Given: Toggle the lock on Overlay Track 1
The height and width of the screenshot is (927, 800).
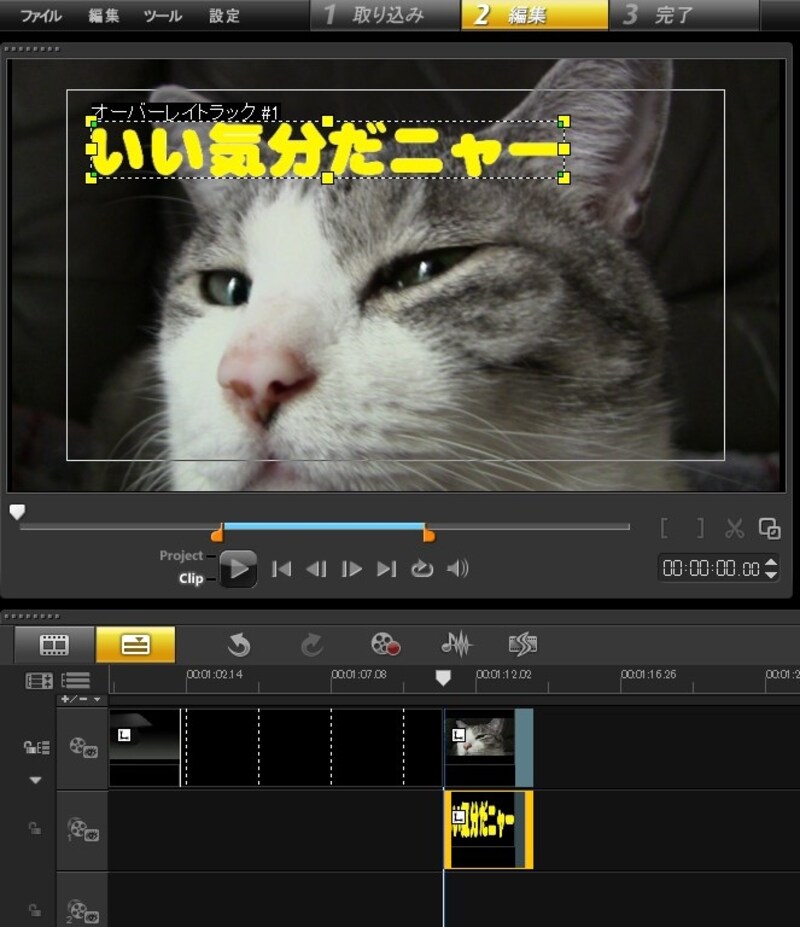Looking at the screenshot, I should 34,826.
